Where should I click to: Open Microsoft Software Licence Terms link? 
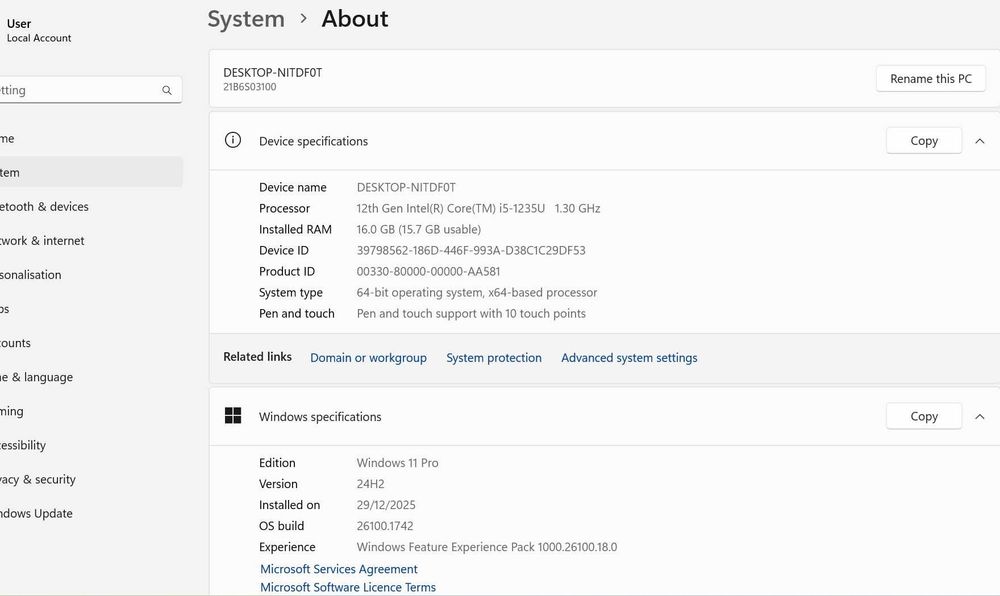348,587
